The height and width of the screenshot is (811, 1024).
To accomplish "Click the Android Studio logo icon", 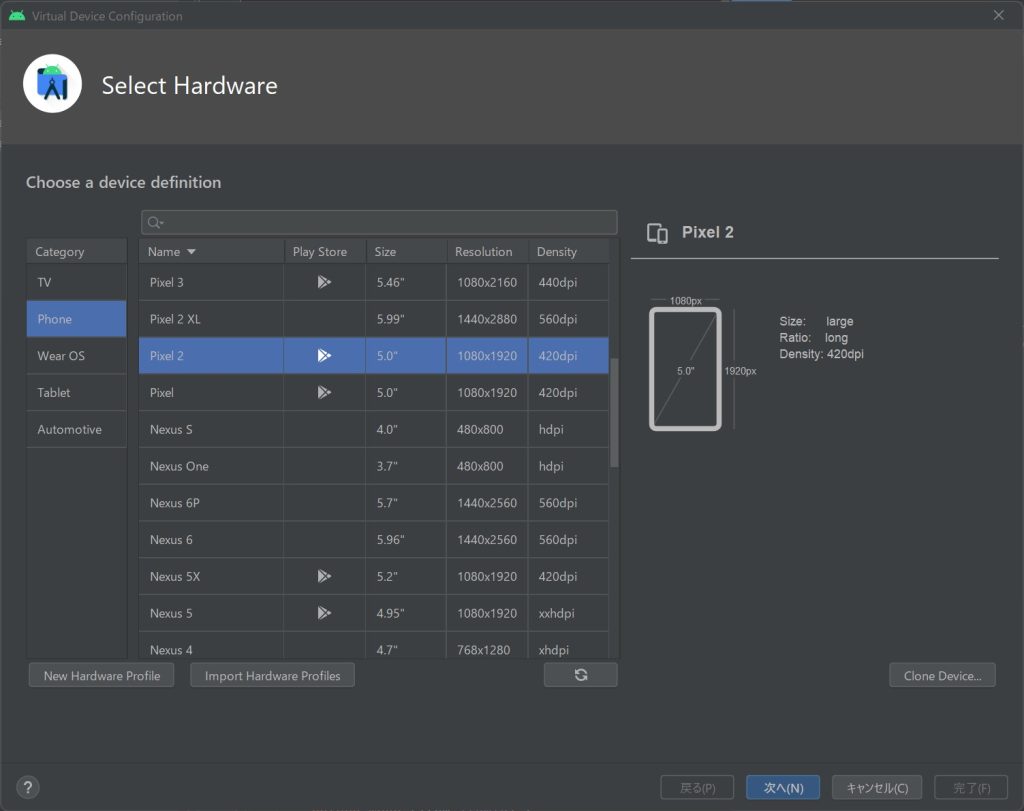I will 52,84.
